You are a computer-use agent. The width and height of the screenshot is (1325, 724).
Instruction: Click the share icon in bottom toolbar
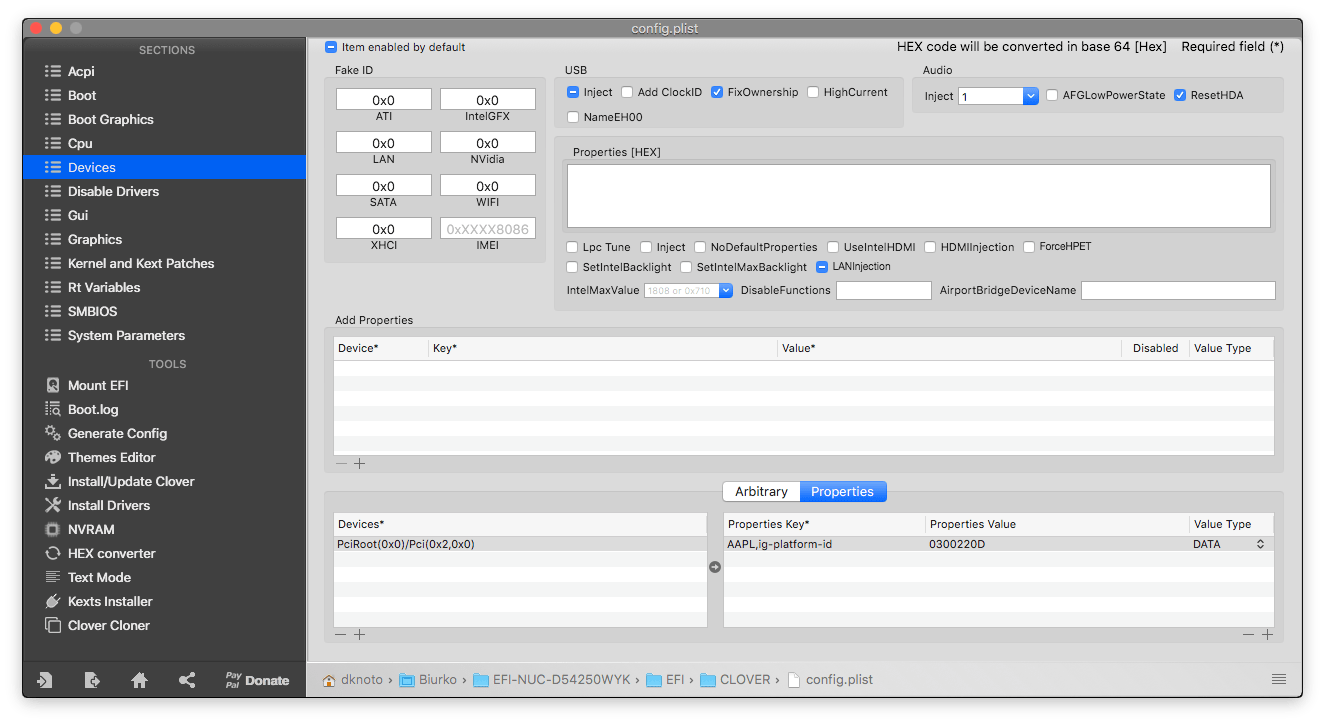point(187,680)
